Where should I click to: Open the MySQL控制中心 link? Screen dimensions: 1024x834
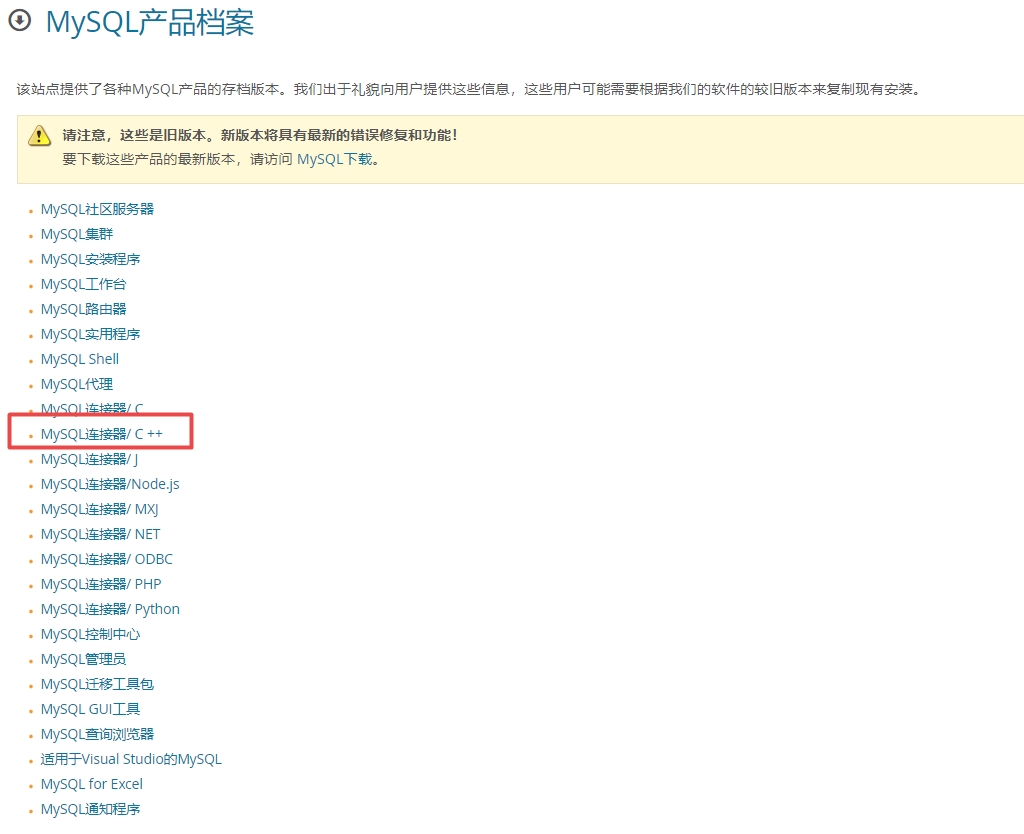(x=90, y=634)
